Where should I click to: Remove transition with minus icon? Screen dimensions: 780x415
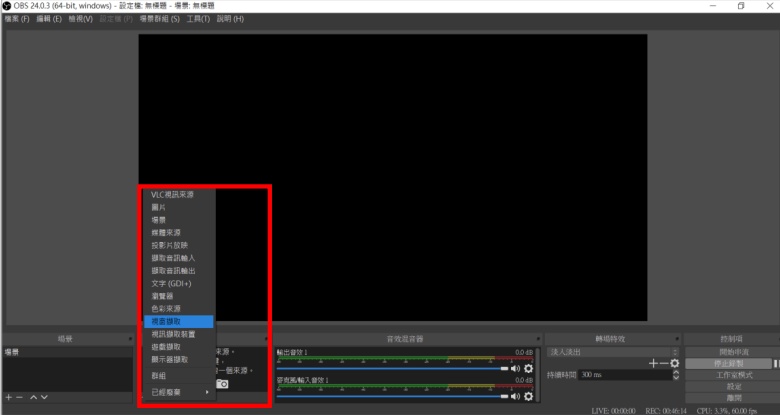coord(664,364)
